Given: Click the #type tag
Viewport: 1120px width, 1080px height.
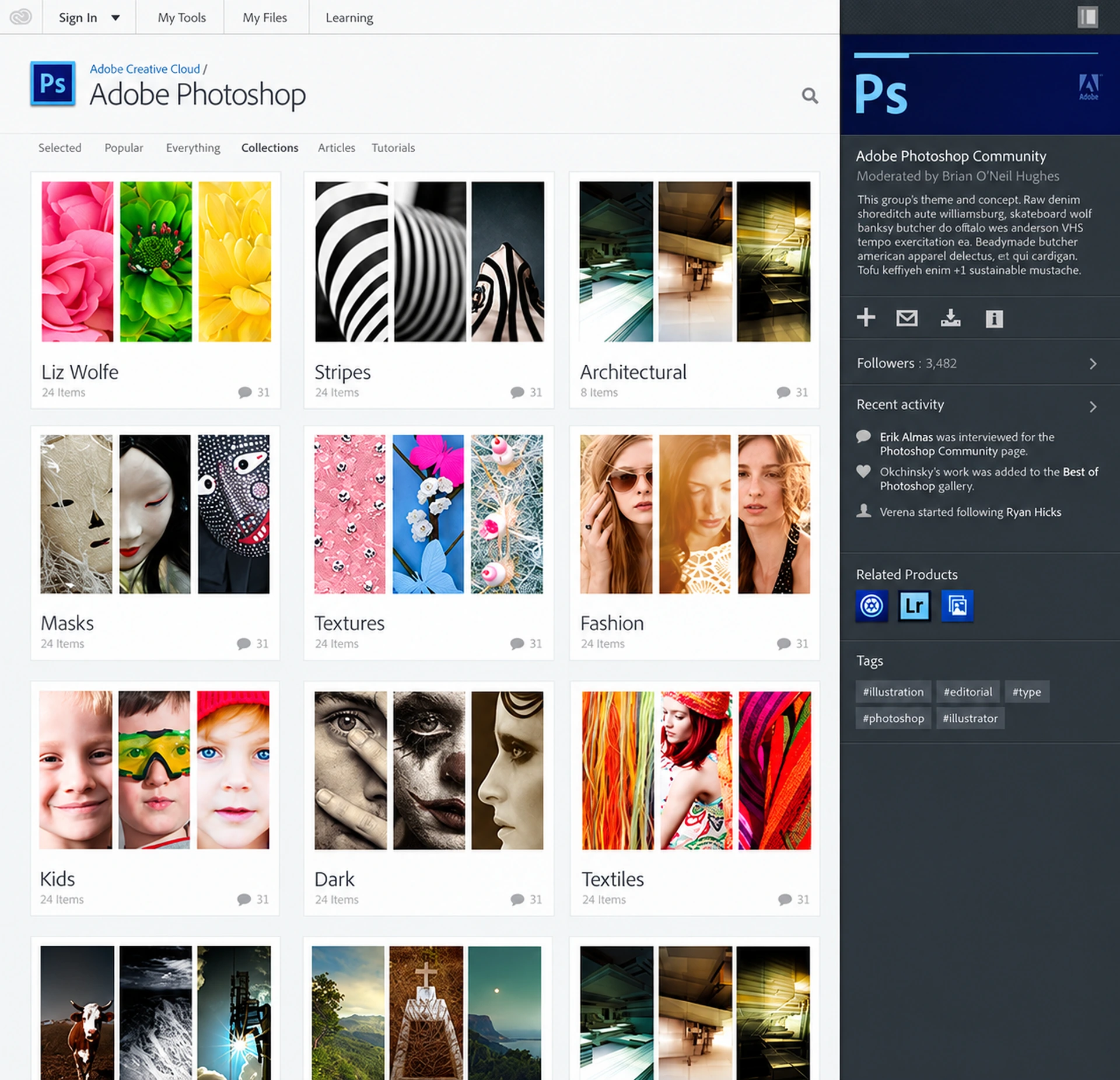Looking at the screenshot, I should [1027, 691].
